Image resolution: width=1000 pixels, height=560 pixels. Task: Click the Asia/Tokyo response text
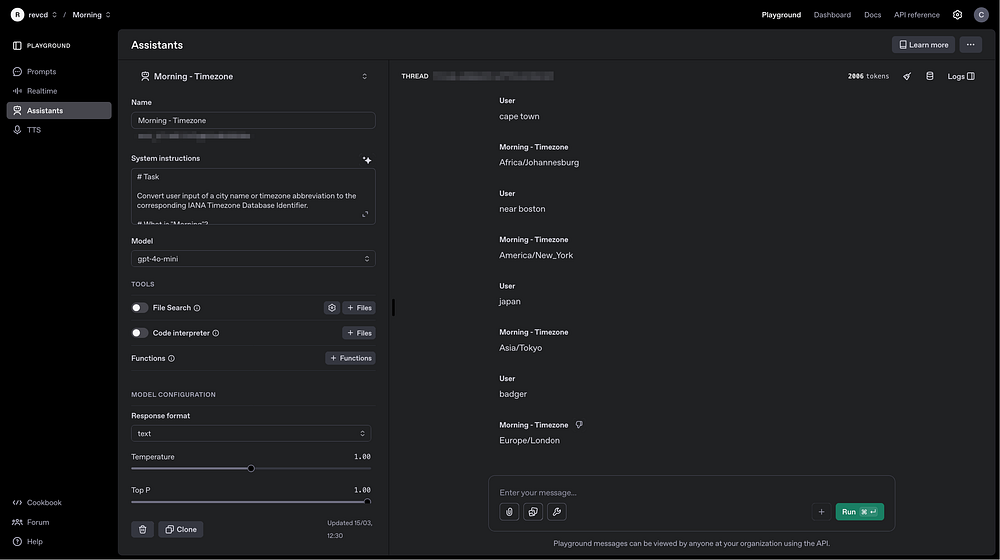tap(520, 348)
